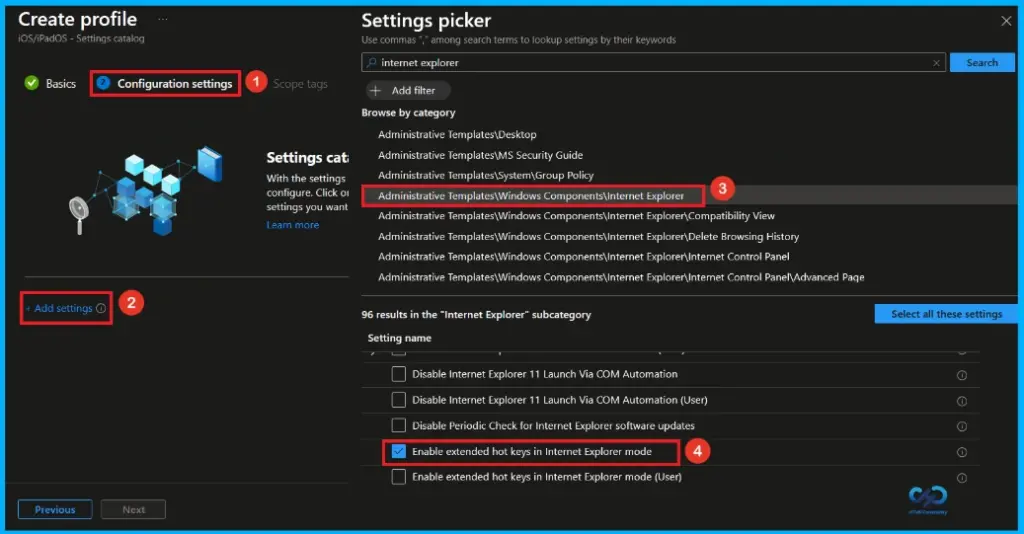Check Disable Periodic Check for IE software updates
This screenshot has height=534, width=1024.
[398, 426]
